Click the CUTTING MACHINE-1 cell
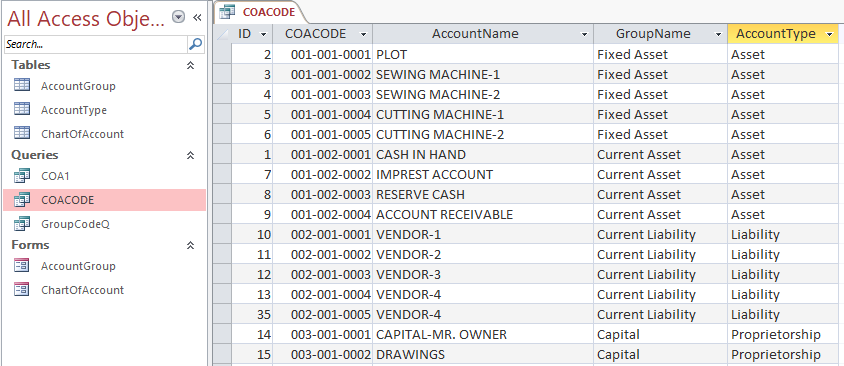 pyautogui.click(x=483, y=115)
